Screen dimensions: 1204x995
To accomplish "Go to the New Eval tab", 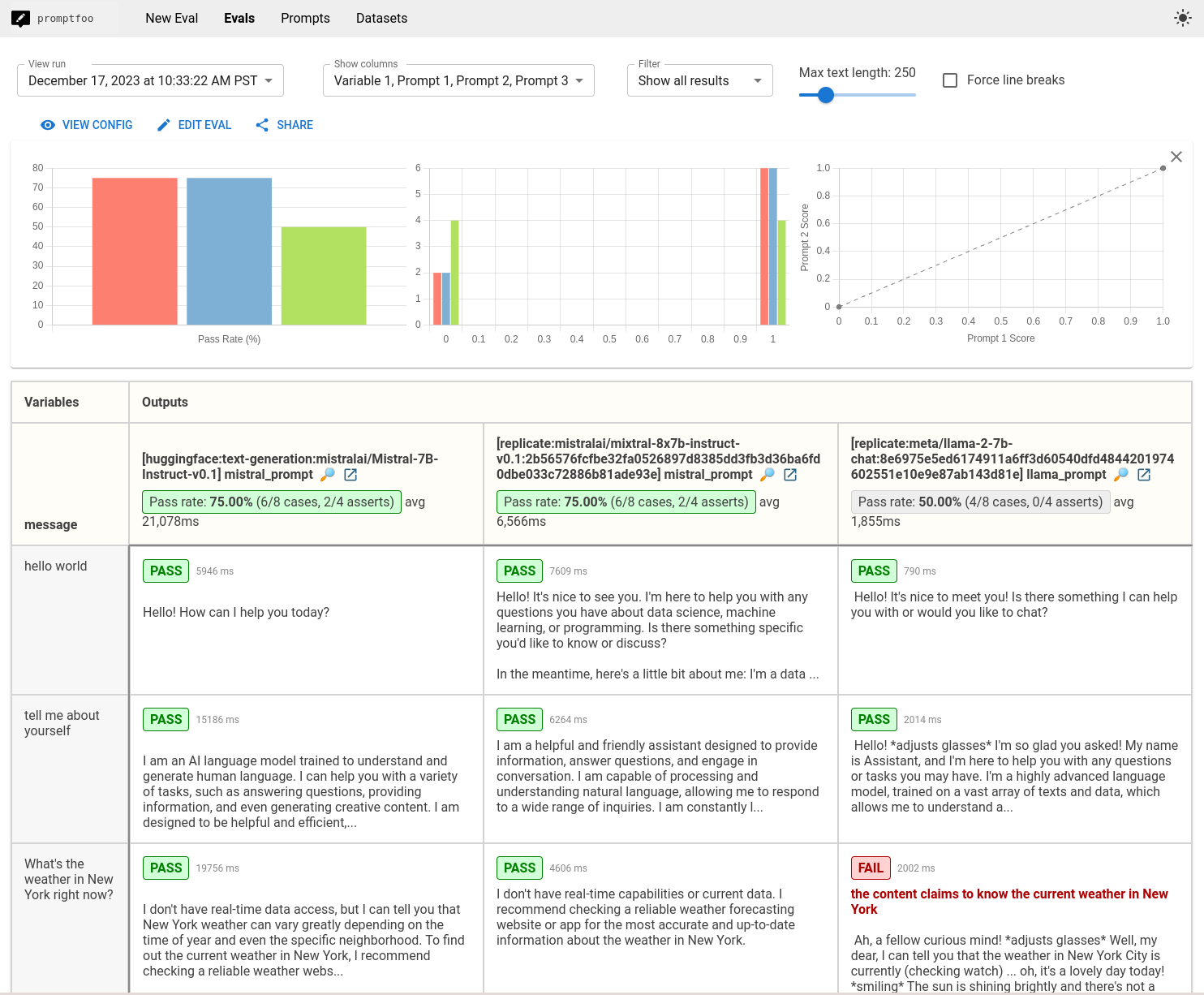I will (x=171, y=18).
